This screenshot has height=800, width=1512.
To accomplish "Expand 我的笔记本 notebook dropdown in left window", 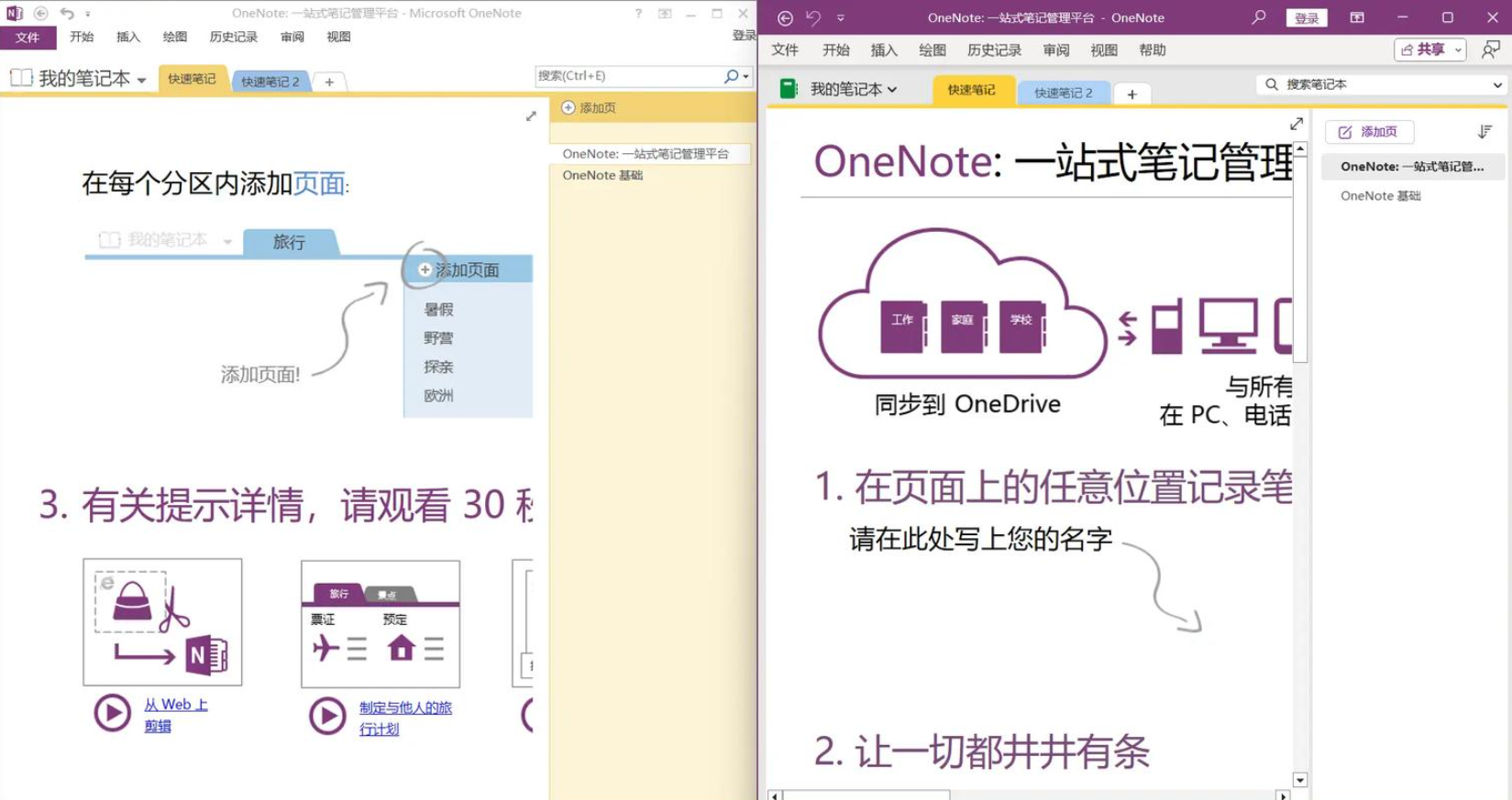I will (142, 81).
